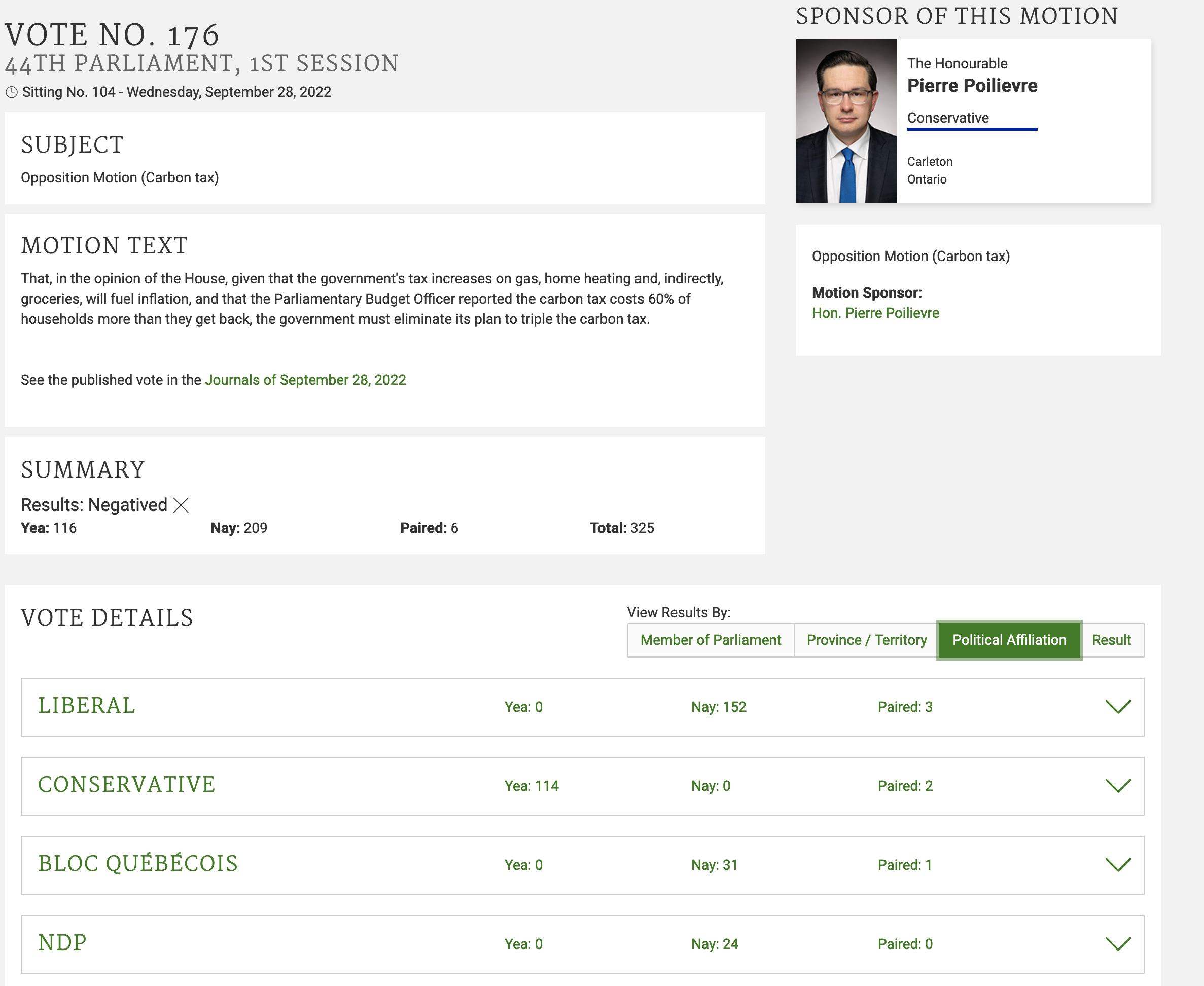Switch to Province / Territory view
1204x986 pixels.
point(866,640)
